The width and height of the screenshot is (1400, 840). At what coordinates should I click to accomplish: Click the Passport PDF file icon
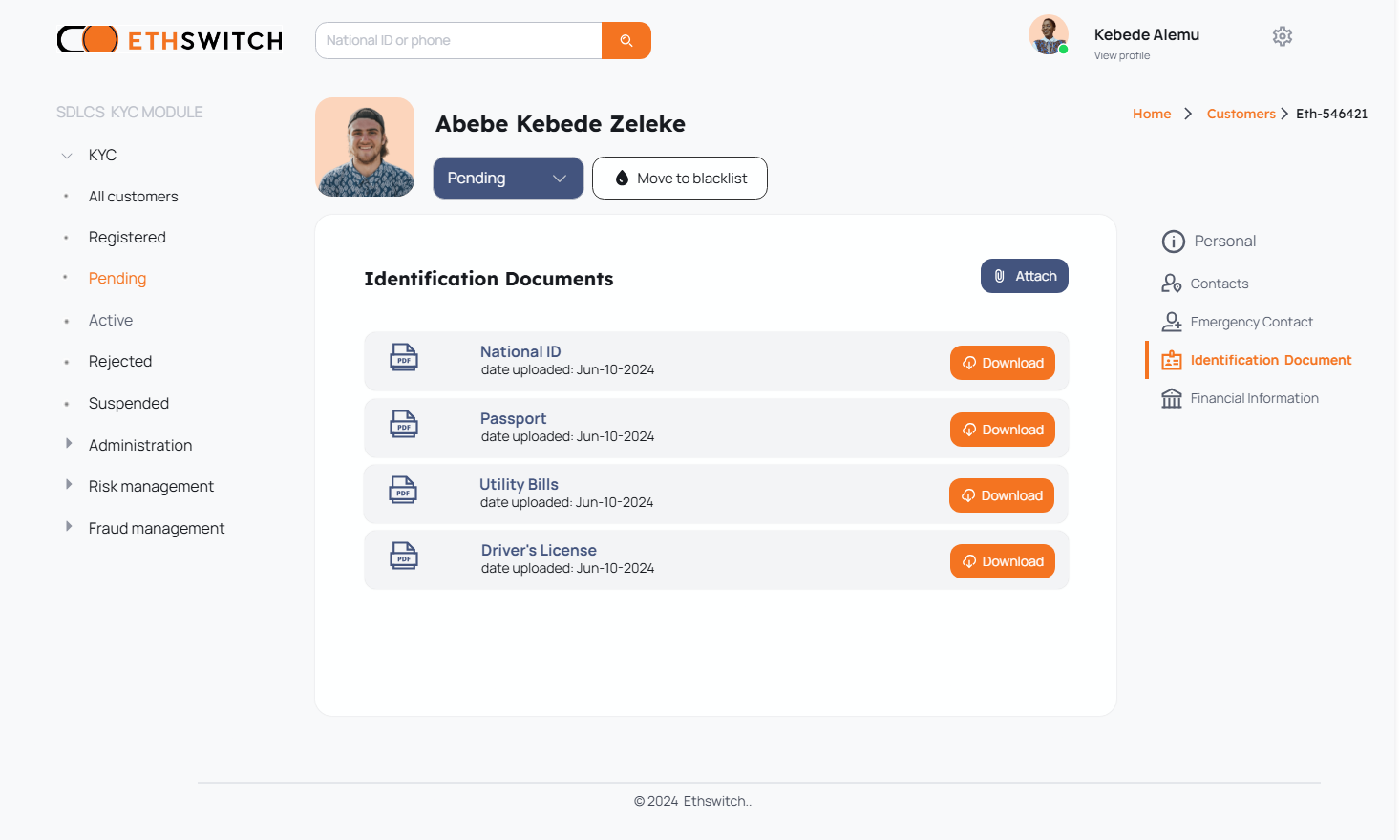[x=404, y=424]
